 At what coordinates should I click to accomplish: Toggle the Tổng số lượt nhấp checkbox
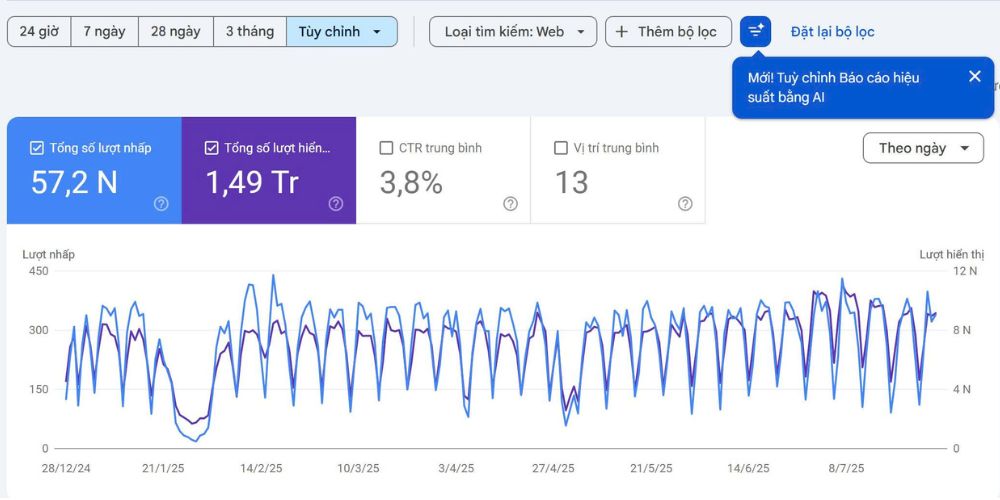[x=37, y=148]
